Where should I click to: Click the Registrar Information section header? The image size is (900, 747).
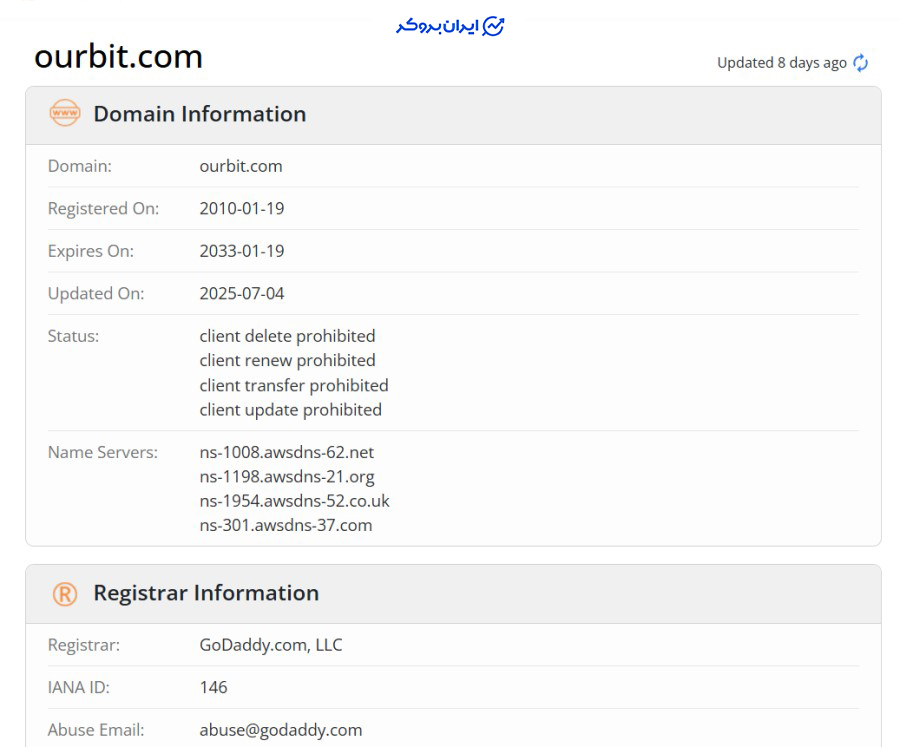[x=206, y=593]
